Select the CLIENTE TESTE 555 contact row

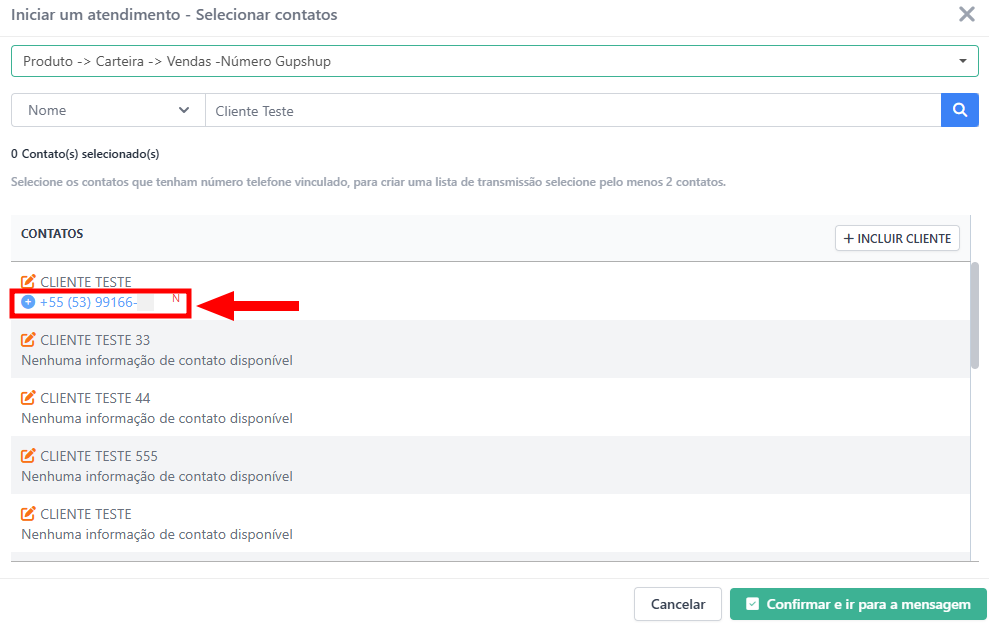click(x=490, y=465)
